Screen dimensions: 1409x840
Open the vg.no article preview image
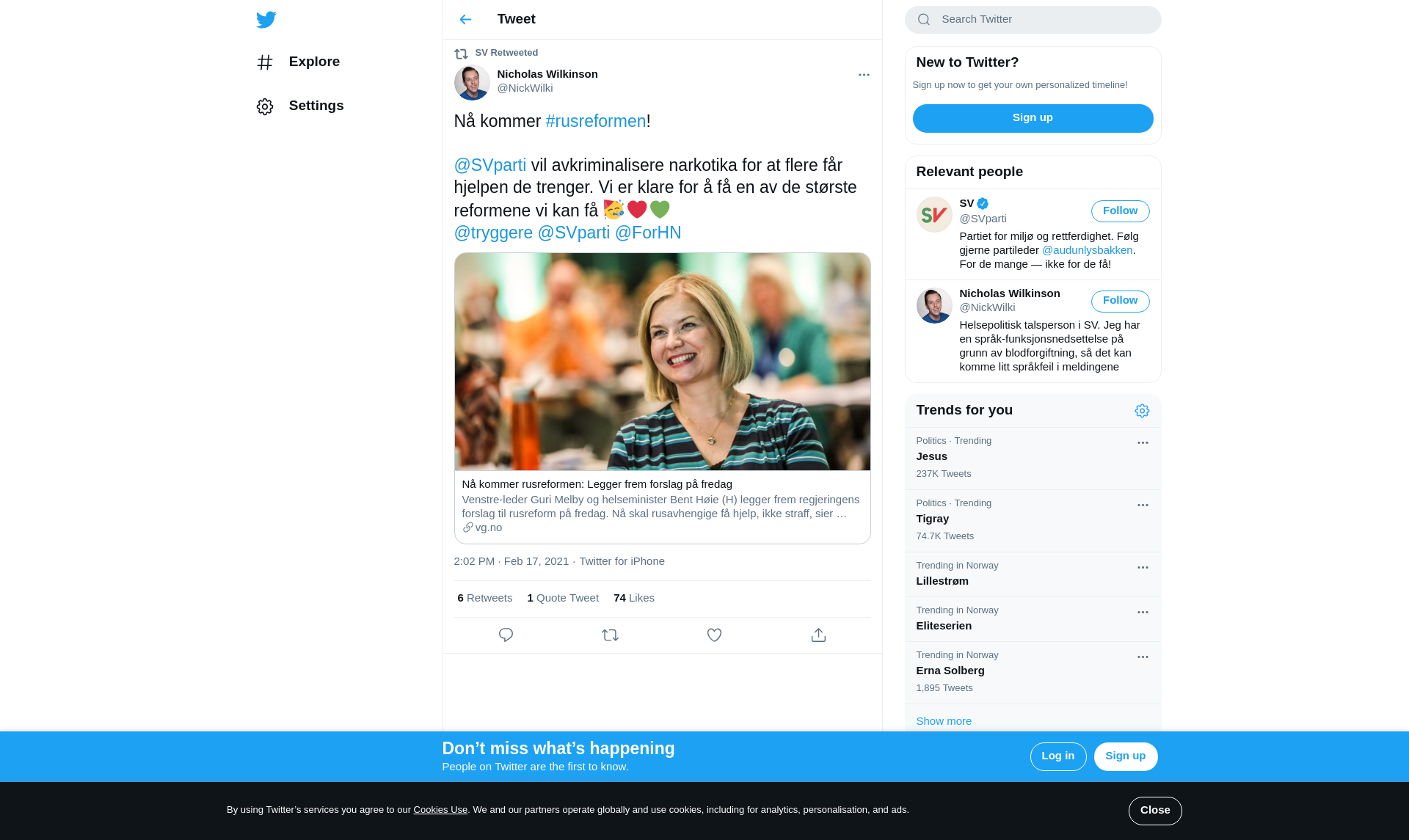[x=662, y=362]
